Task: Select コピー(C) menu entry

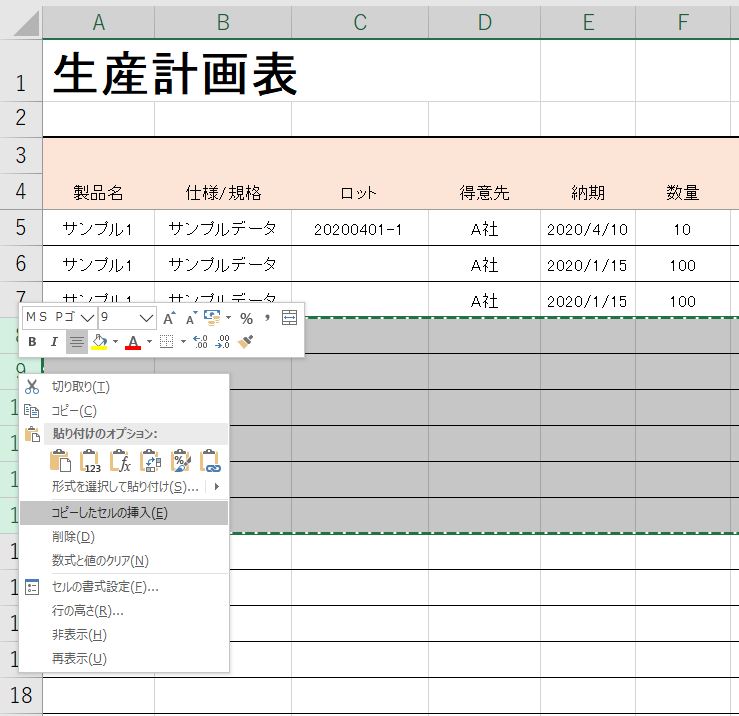Action: click(x=123, y=411)
